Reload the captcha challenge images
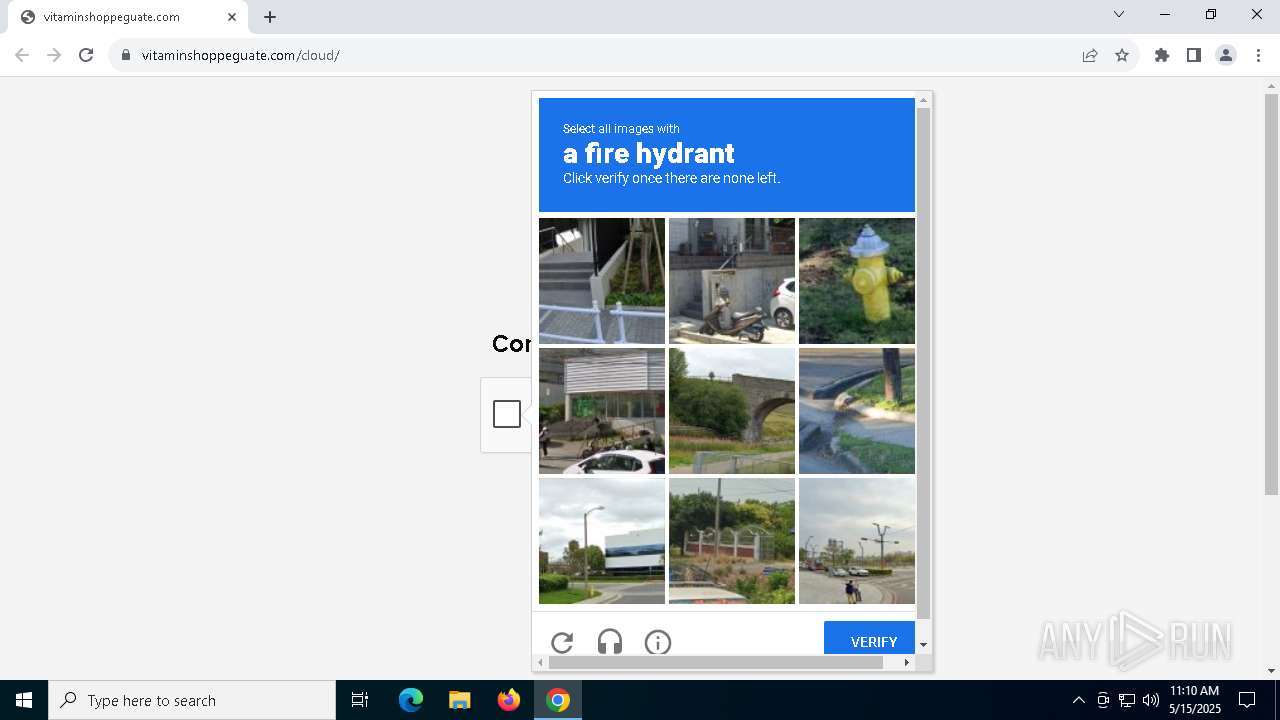The image size is (1280, 720). (562, 642)
